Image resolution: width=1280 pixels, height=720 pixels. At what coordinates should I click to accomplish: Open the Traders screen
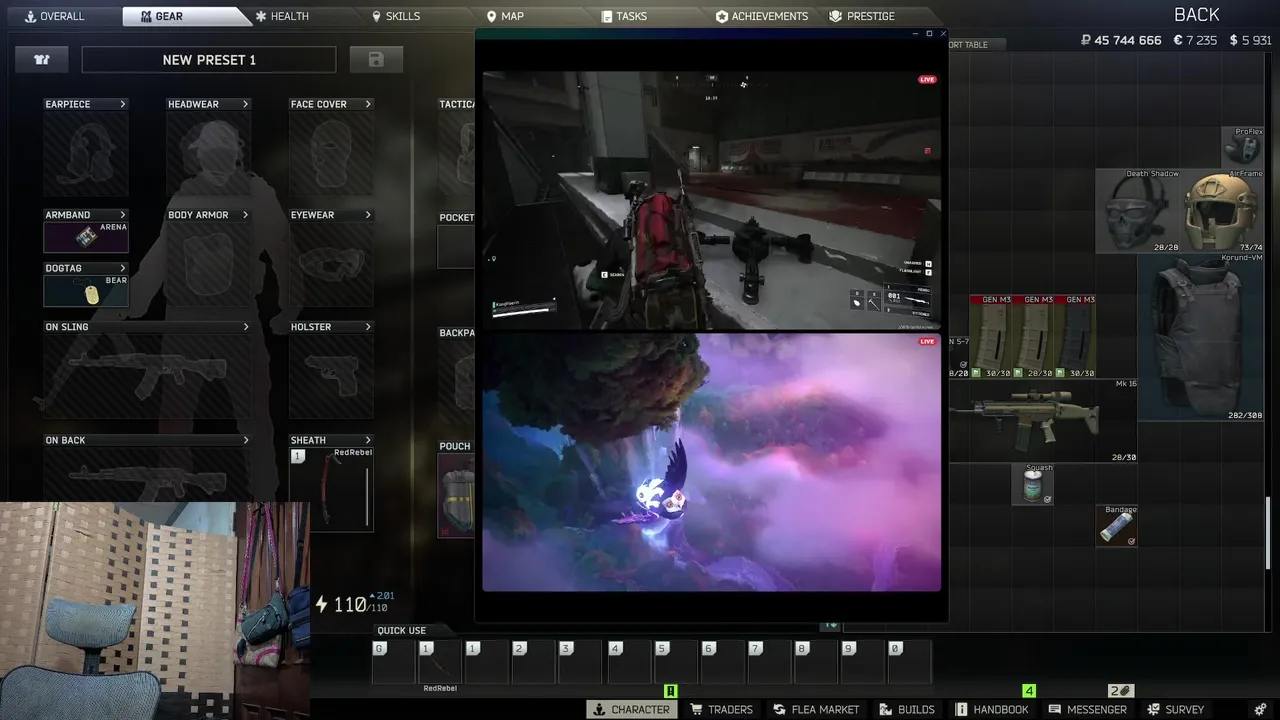(721, 709)
